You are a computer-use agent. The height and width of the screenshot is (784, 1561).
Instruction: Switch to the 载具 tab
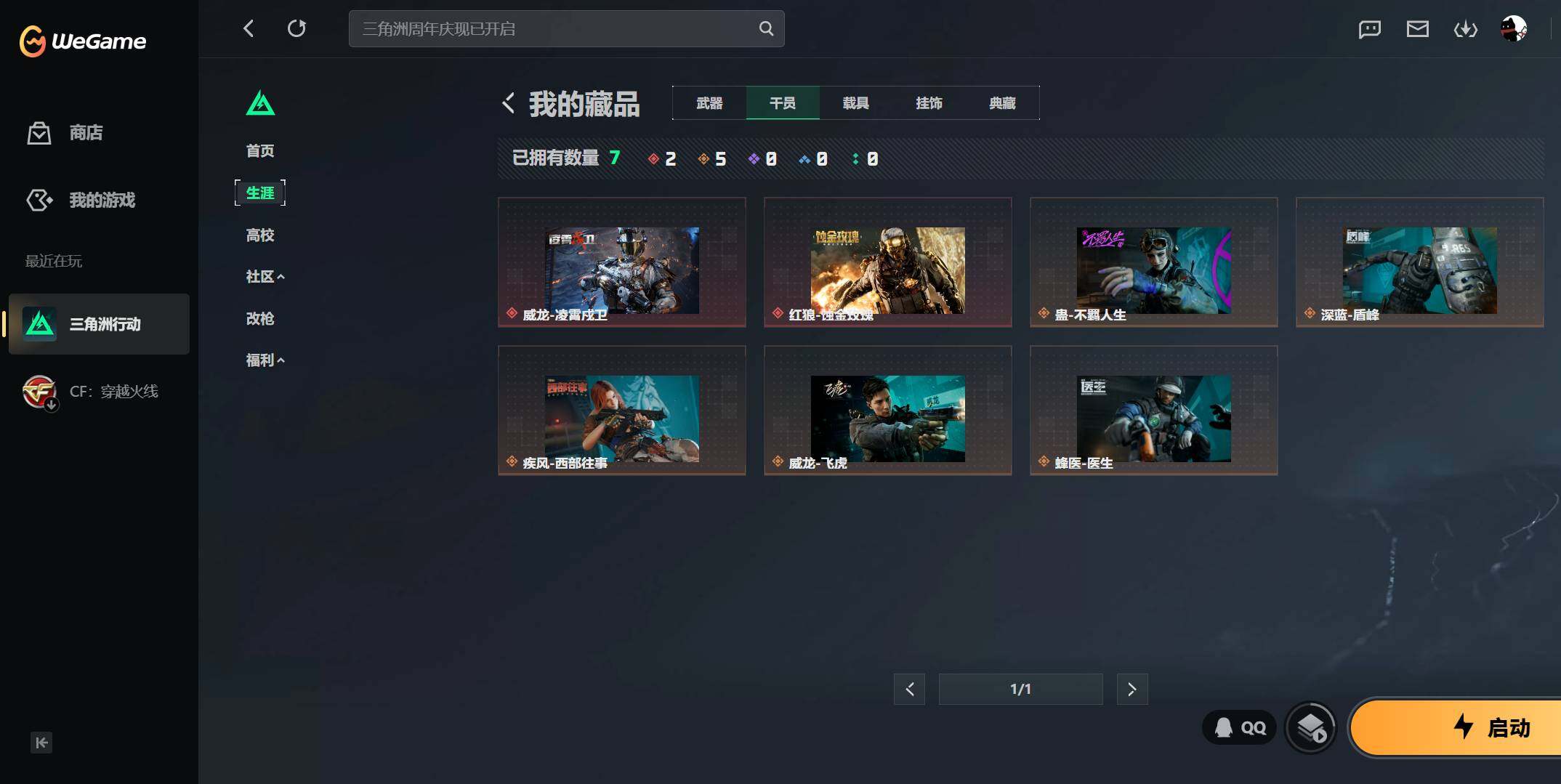pos(856,103)
